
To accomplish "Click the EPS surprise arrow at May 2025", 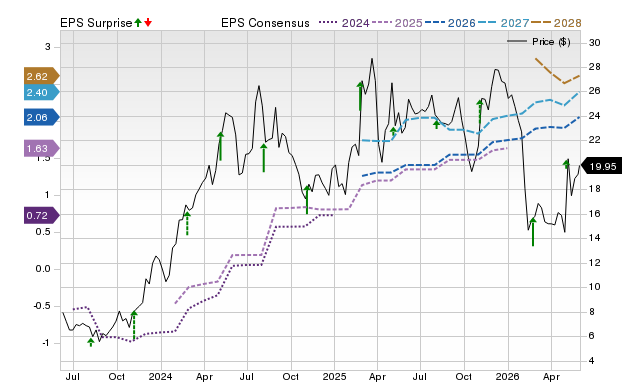I will (x=393, y=131).
